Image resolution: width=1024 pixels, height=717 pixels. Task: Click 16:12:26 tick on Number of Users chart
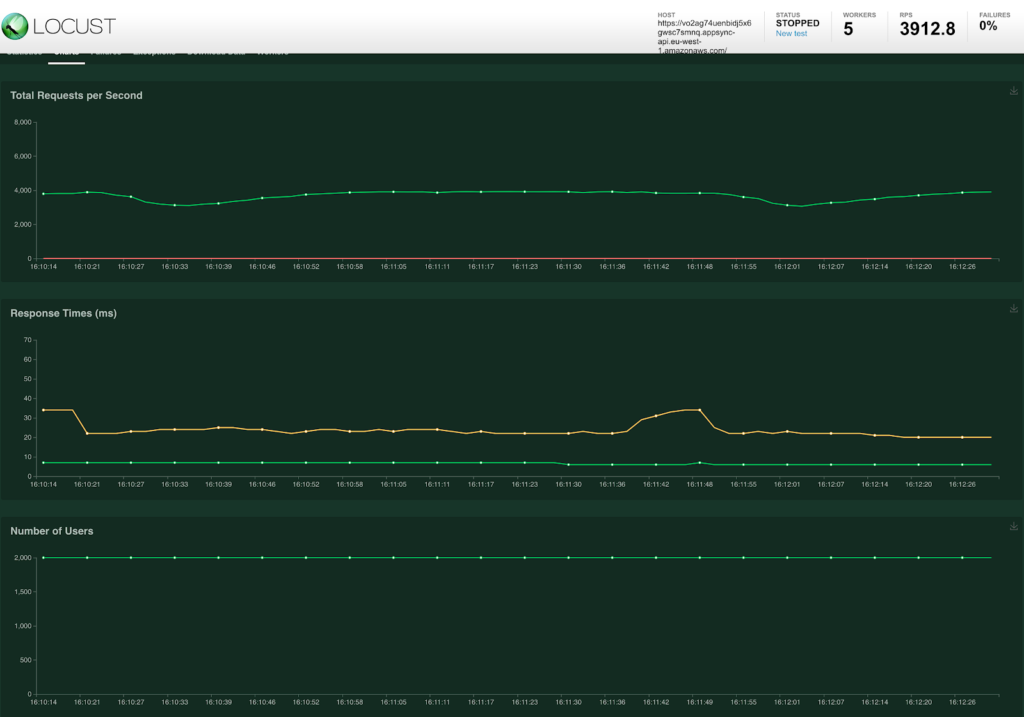(x=962, y=702)
